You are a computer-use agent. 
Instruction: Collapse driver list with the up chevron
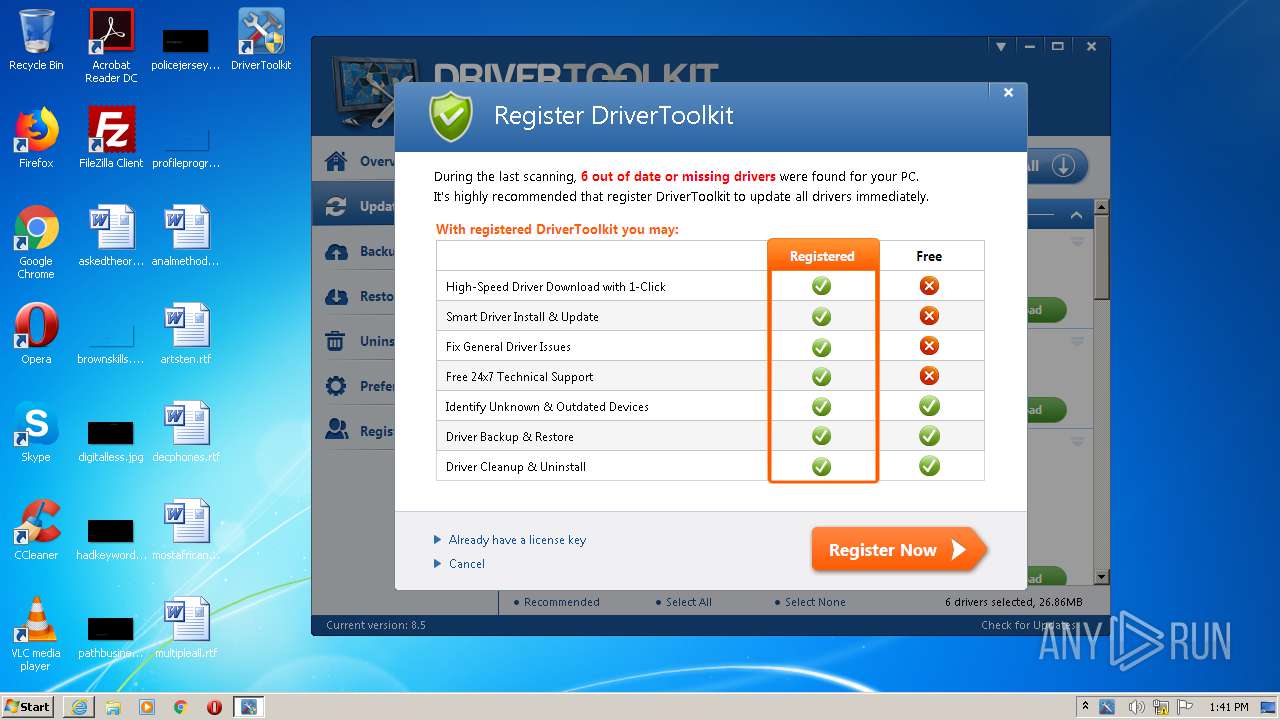click(1076, 215)
